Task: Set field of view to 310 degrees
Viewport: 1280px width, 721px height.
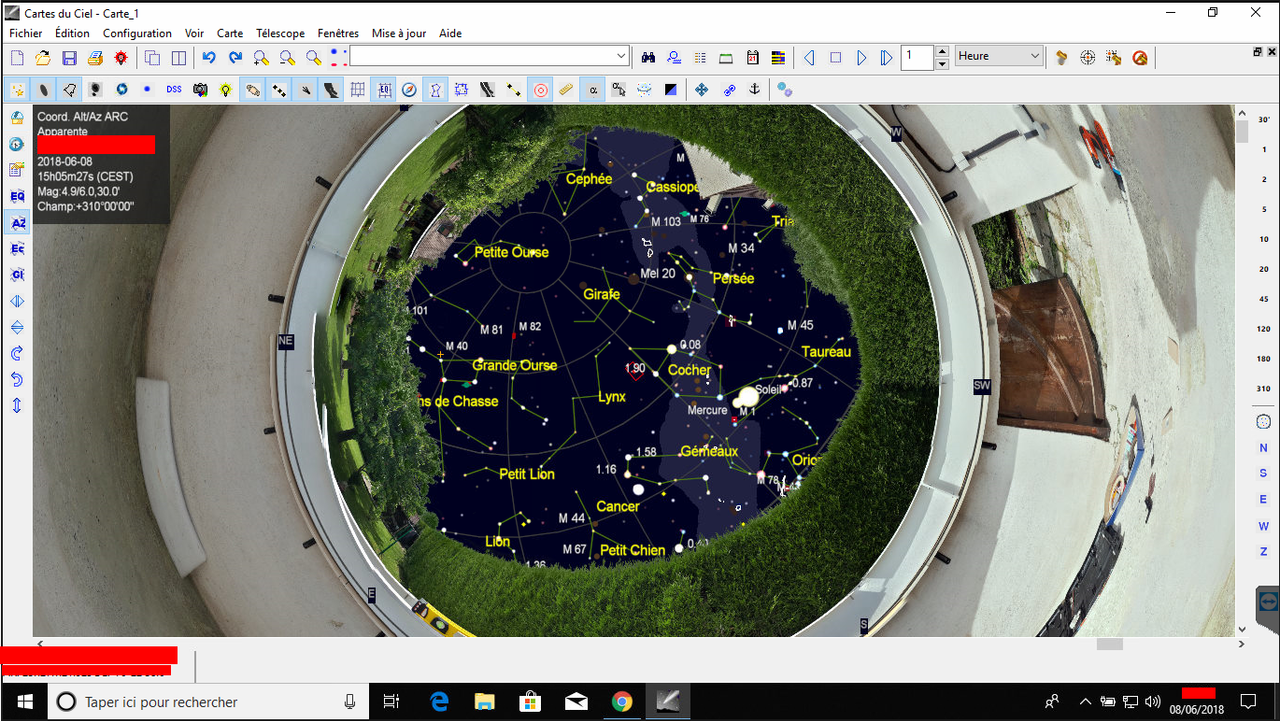Action: 1264,388
